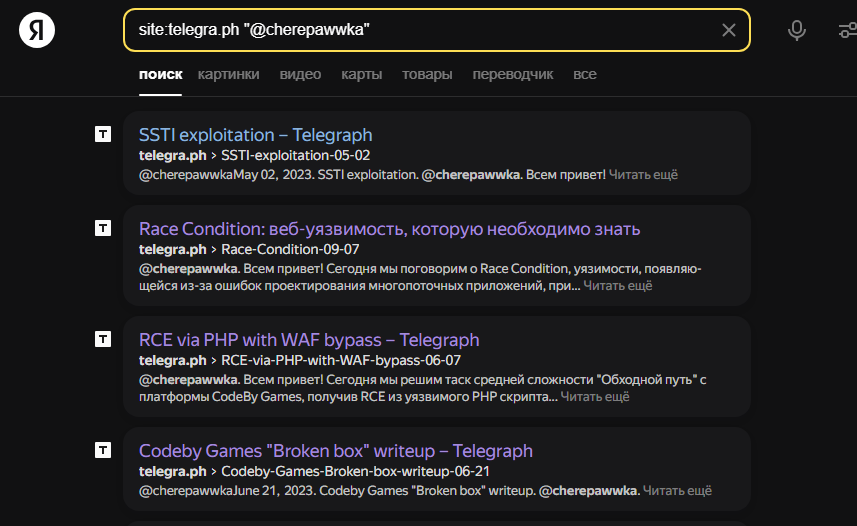The image size is (857, 526).
Task: Click snippet text "платформы CodeBy Games, получив RCE"
Action: click(x=262, y=396)
